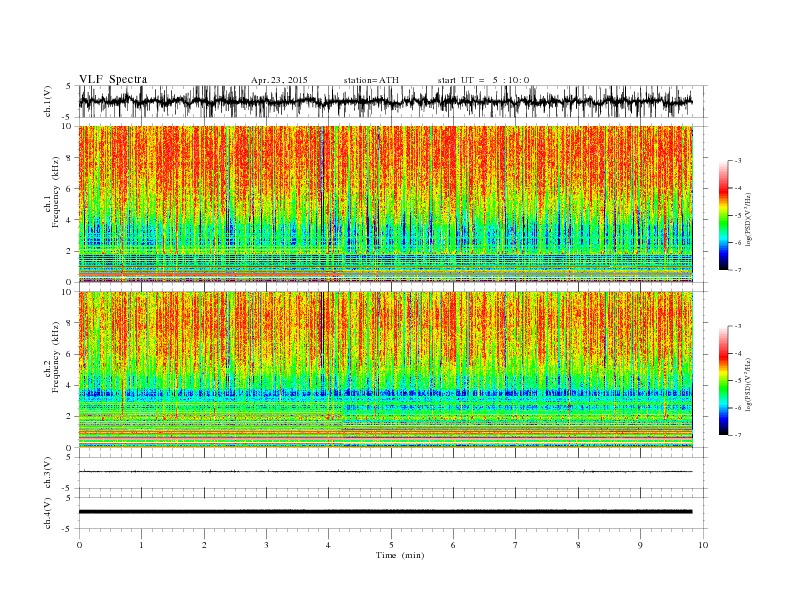Click the ch.3(V) axis label
This screenshot has height=612, width=792.
(x=48, y=473)
